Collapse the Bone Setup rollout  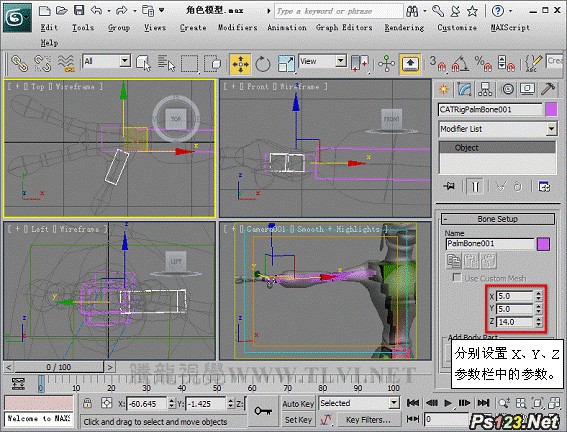498,219
